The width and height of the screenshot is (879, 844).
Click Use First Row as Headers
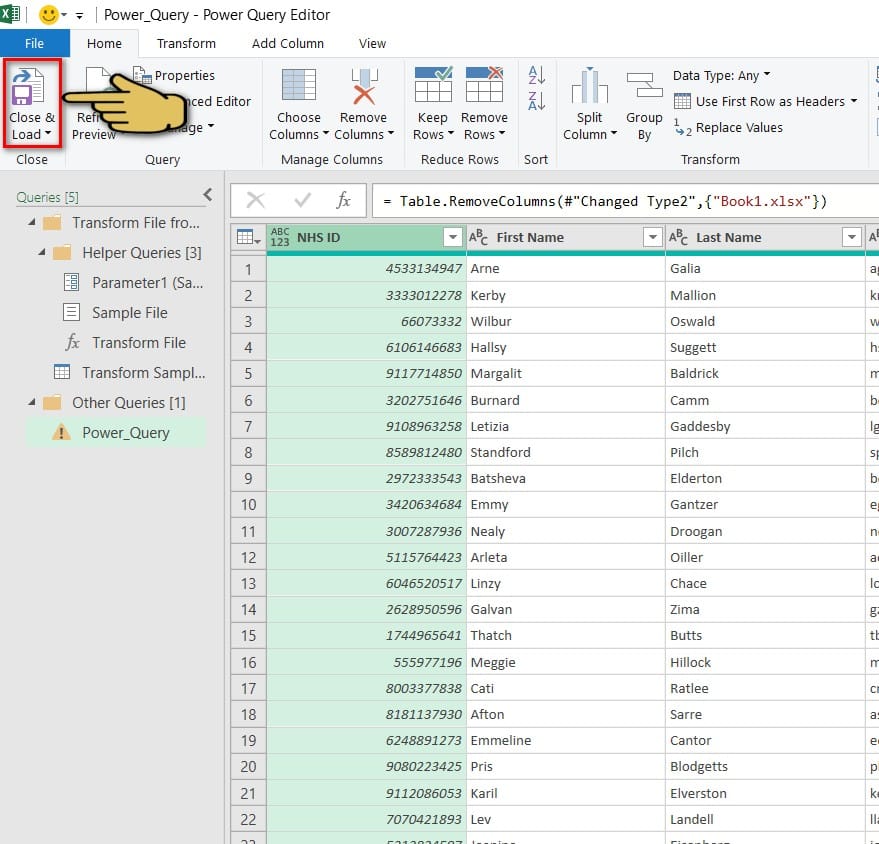[x=759, y=101]
